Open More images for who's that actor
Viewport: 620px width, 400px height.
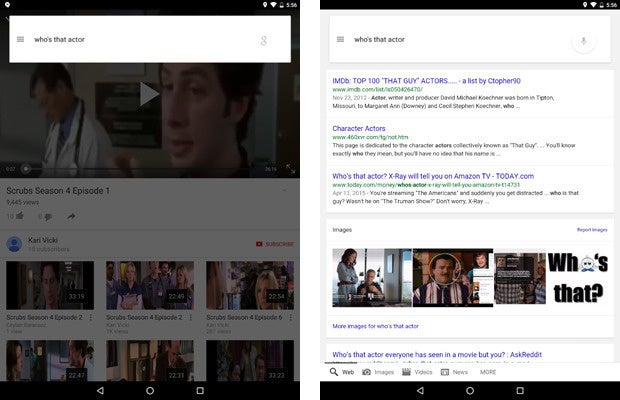[375, 326]
